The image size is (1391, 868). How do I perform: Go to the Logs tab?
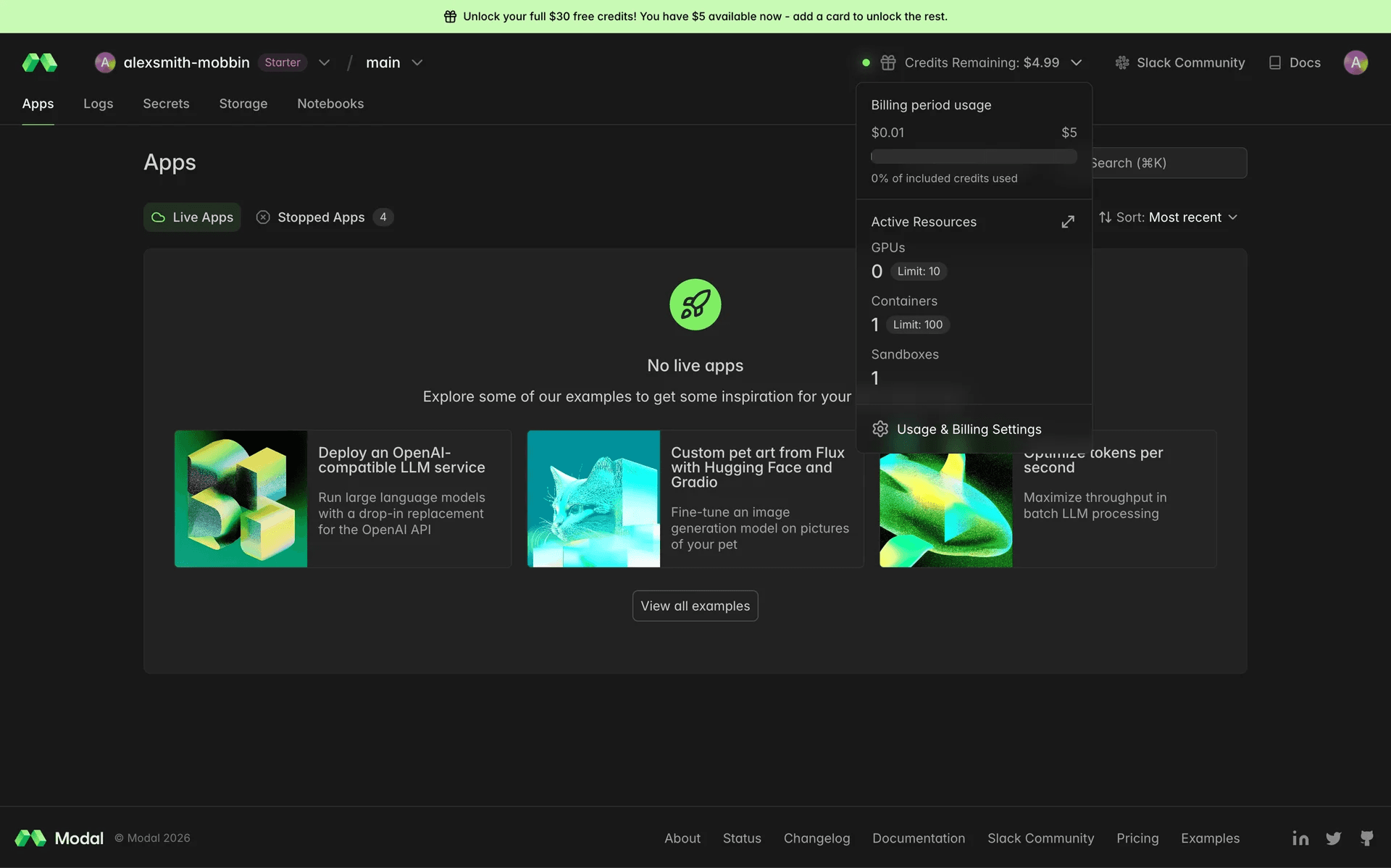(98, 104)
